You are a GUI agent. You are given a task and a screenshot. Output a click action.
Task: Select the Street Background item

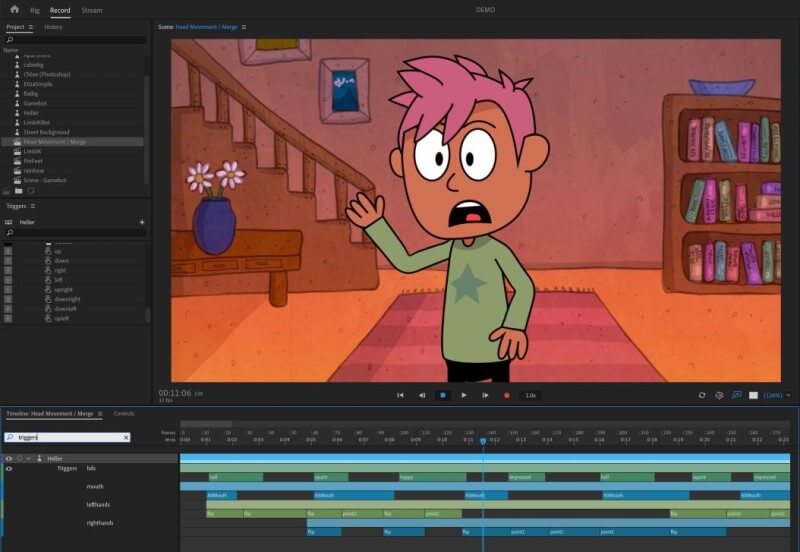tap(46, 132)
